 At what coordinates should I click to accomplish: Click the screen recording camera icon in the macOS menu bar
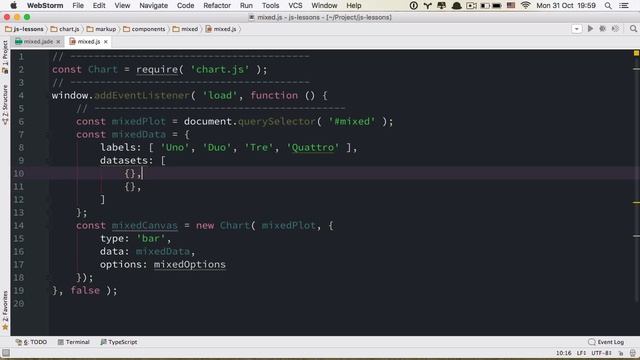[471, 5]
